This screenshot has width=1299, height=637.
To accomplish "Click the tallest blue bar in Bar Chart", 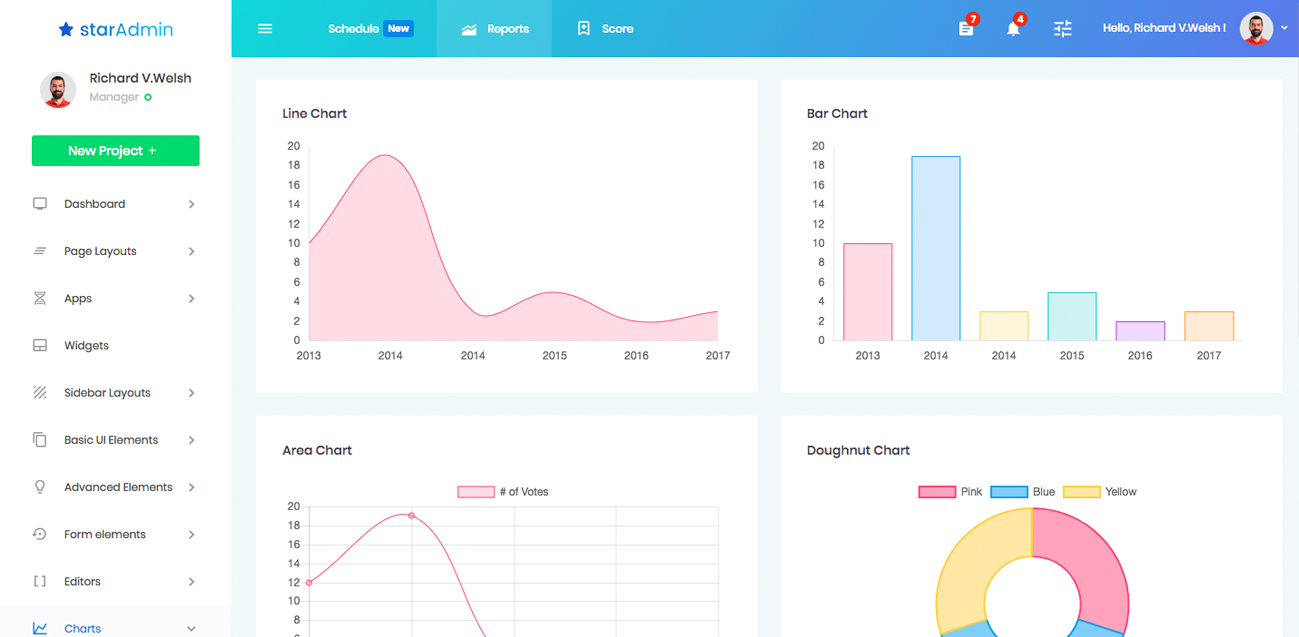I will point(935,248).
